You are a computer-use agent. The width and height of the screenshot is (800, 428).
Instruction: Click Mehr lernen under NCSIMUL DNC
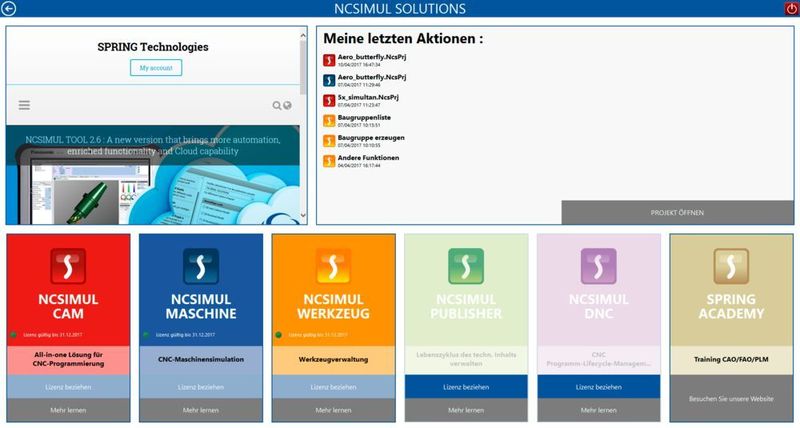point(599,410)
